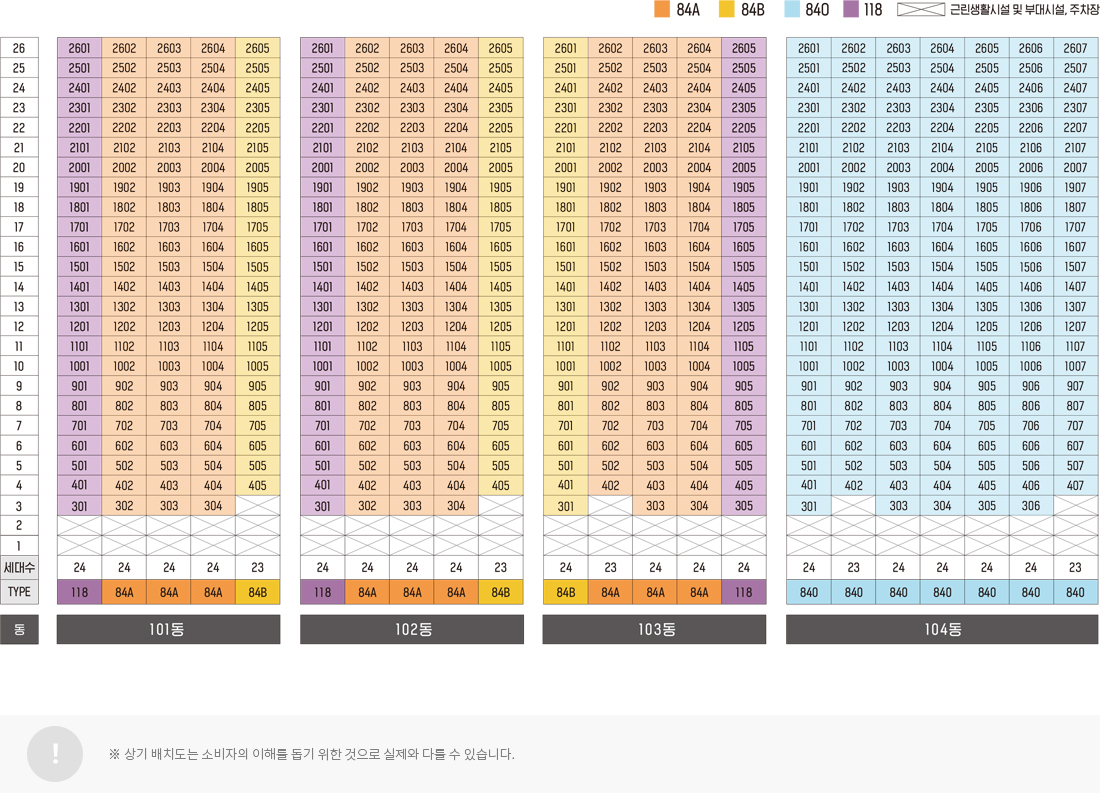Click the 세대수 row header label
The height and width of the screenshot is (793, 1100).
point(19,567)
